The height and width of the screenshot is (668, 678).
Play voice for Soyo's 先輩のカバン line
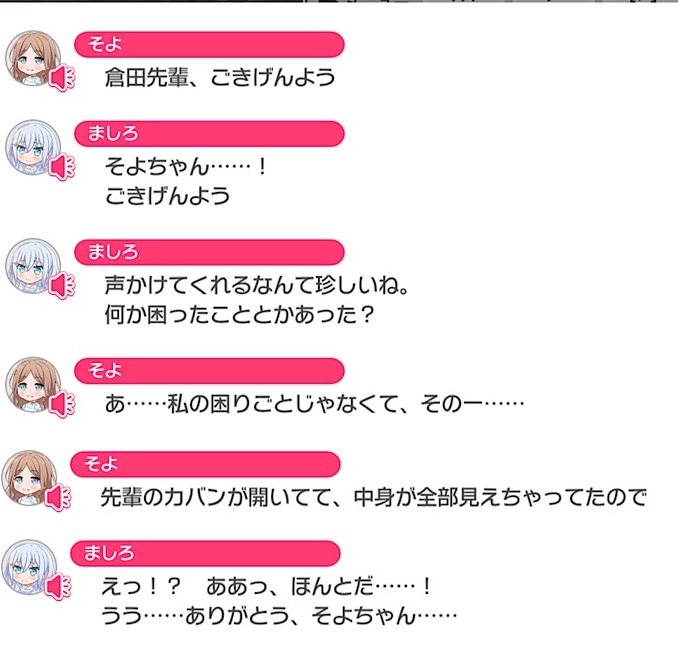click(x=58, y=498)
